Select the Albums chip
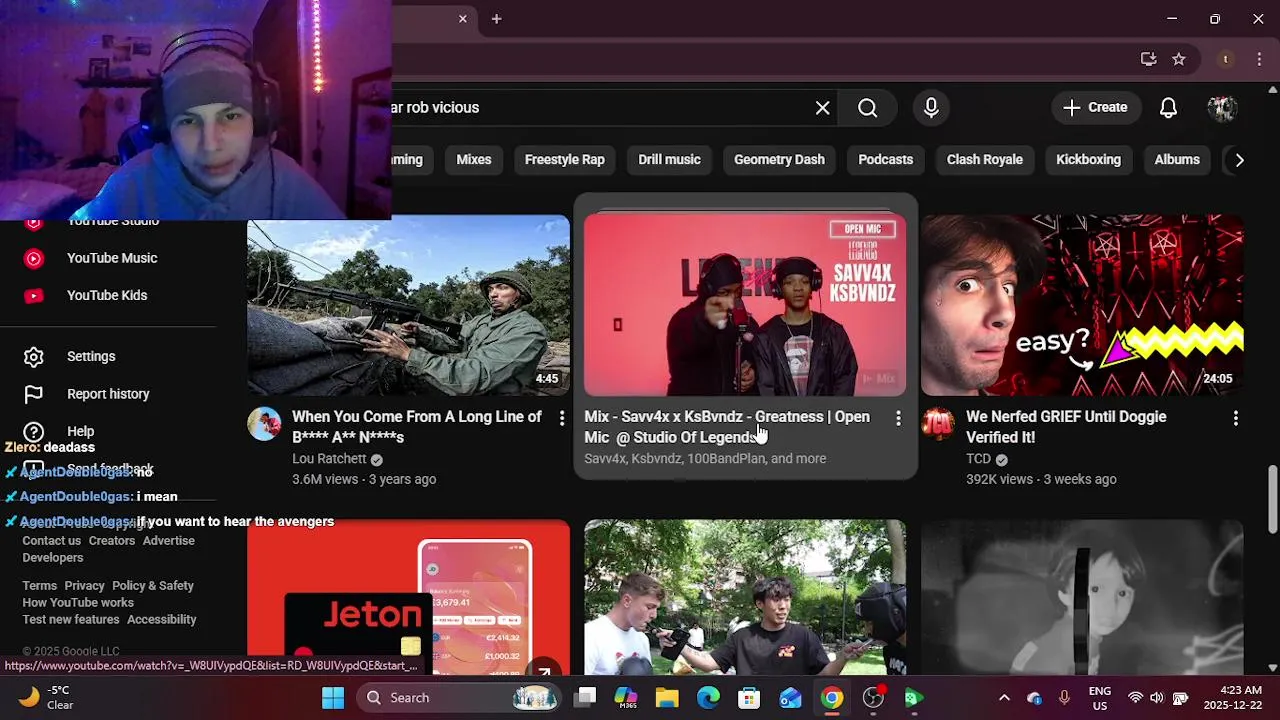The height and width of the screenshot is (720, 1280). (x=1177, y=159)
